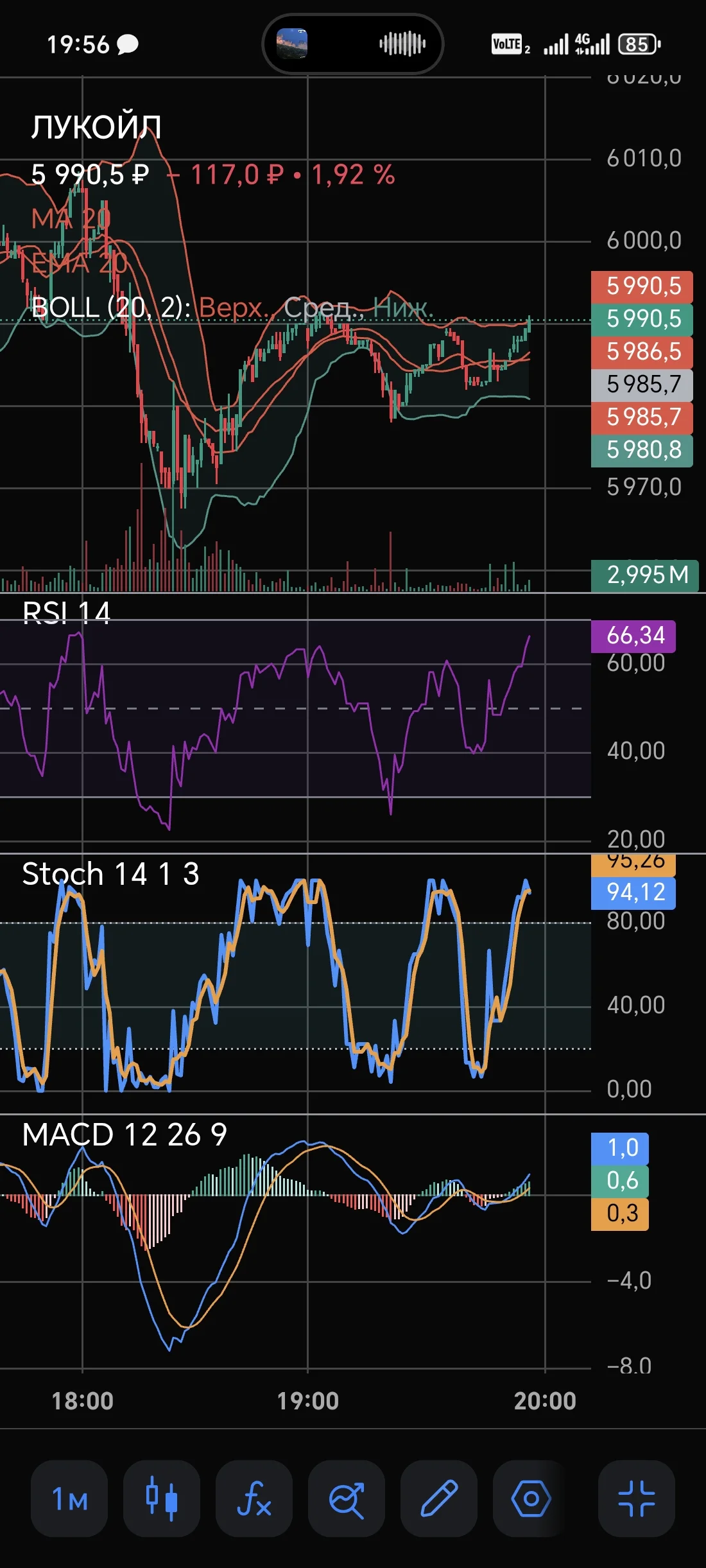Tap the 2,995M volume tag
The image size is (706, 1568).
coord(644,575)
